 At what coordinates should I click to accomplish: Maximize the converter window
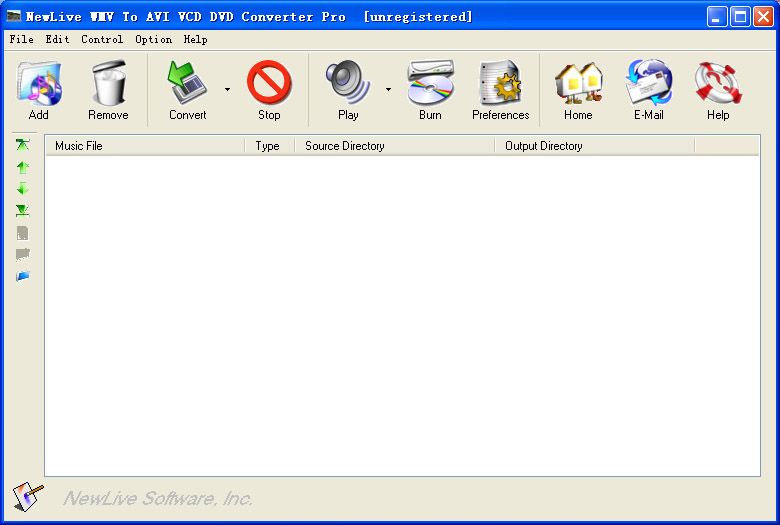pos(740,17)
